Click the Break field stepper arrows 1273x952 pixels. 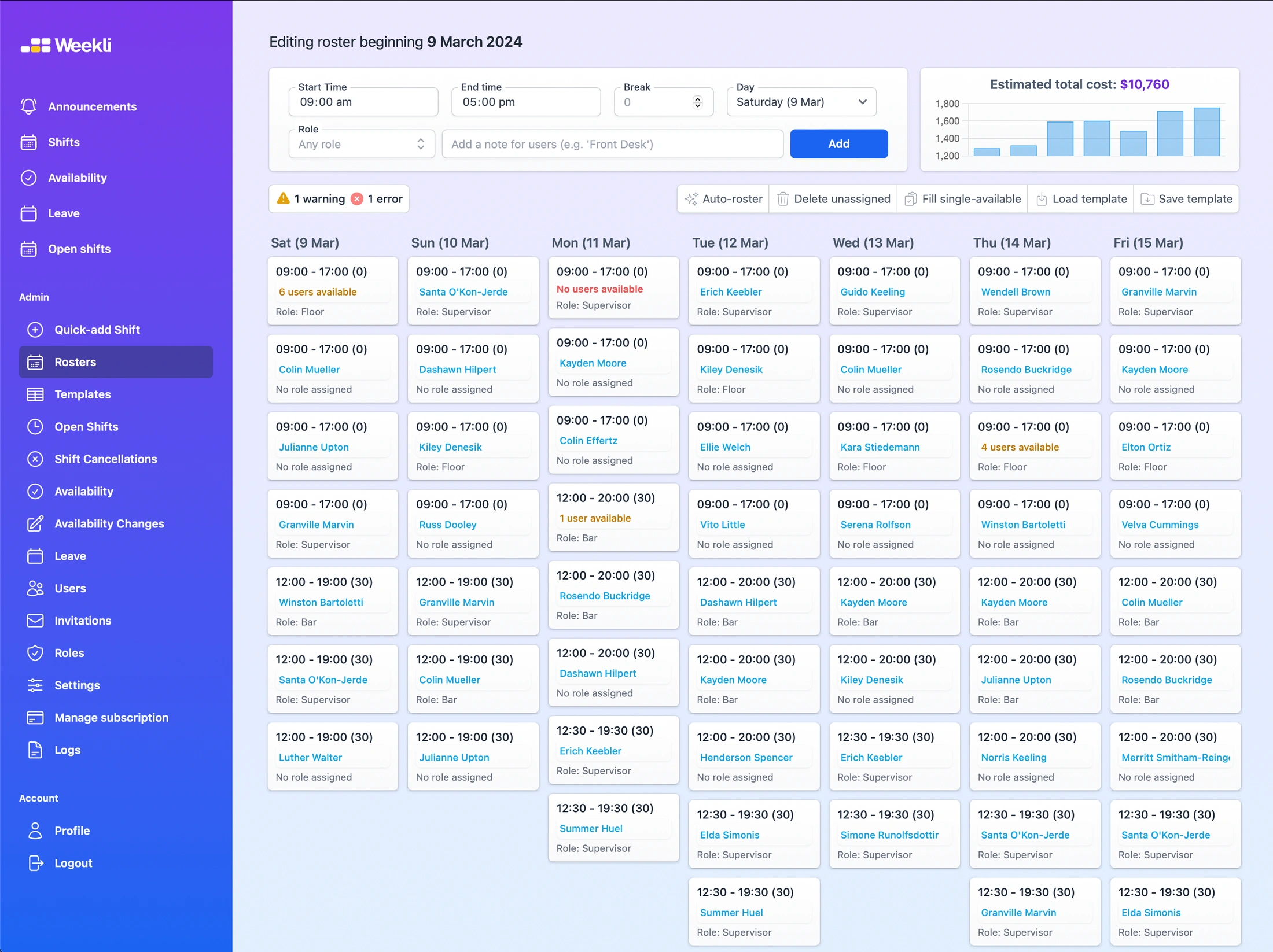697,102
